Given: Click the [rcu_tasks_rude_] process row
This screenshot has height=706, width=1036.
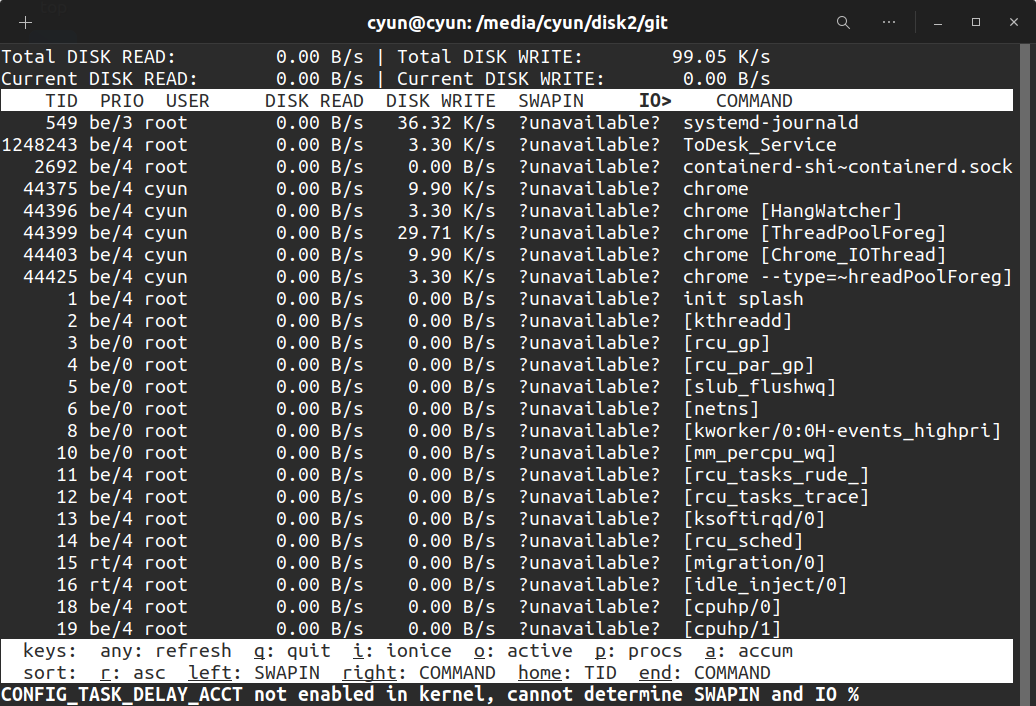Looking at the screenshot, I should [507, 475].
